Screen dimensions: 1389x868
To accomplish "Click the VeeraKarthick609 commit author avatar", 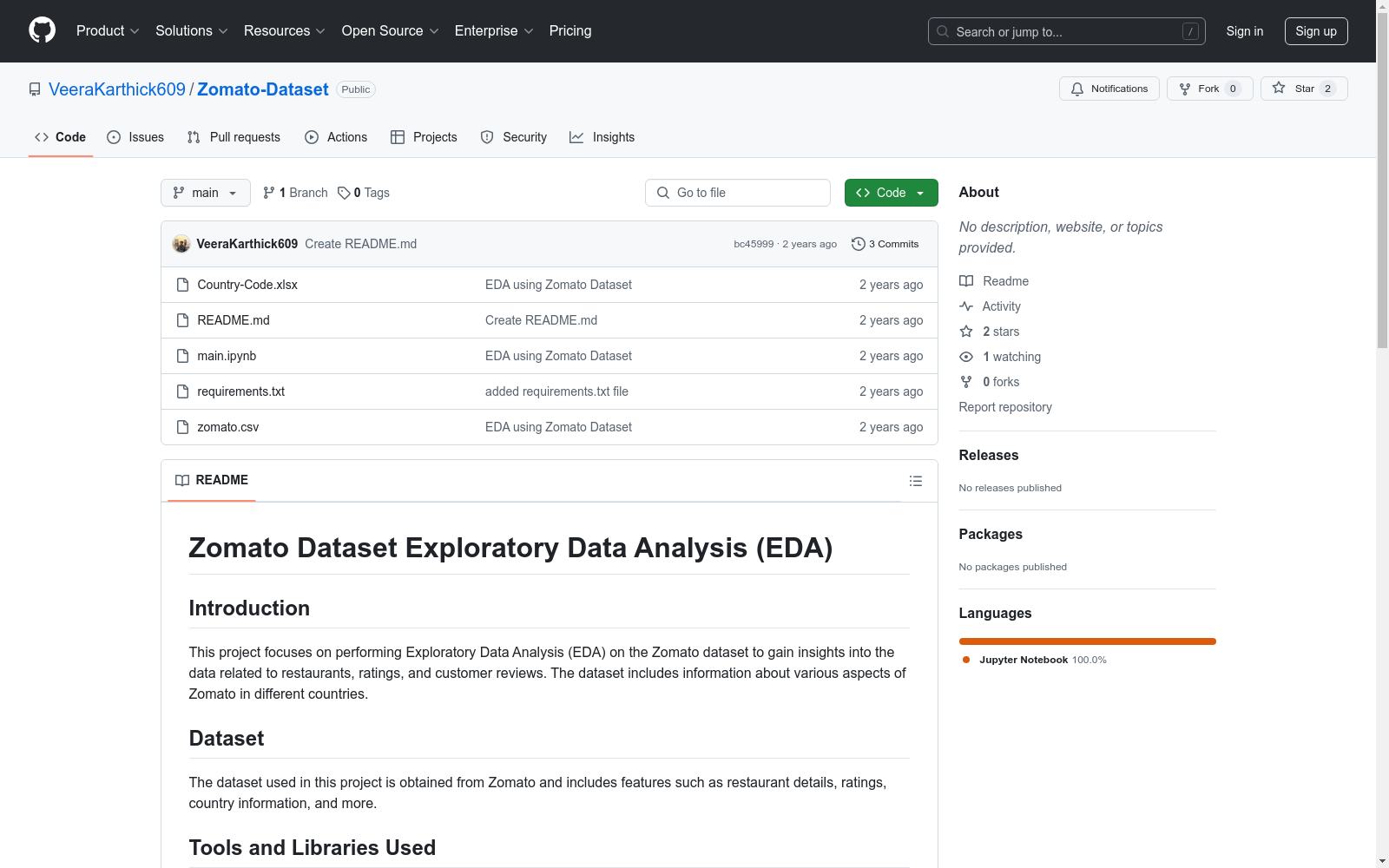I will [x=181, y=244].
